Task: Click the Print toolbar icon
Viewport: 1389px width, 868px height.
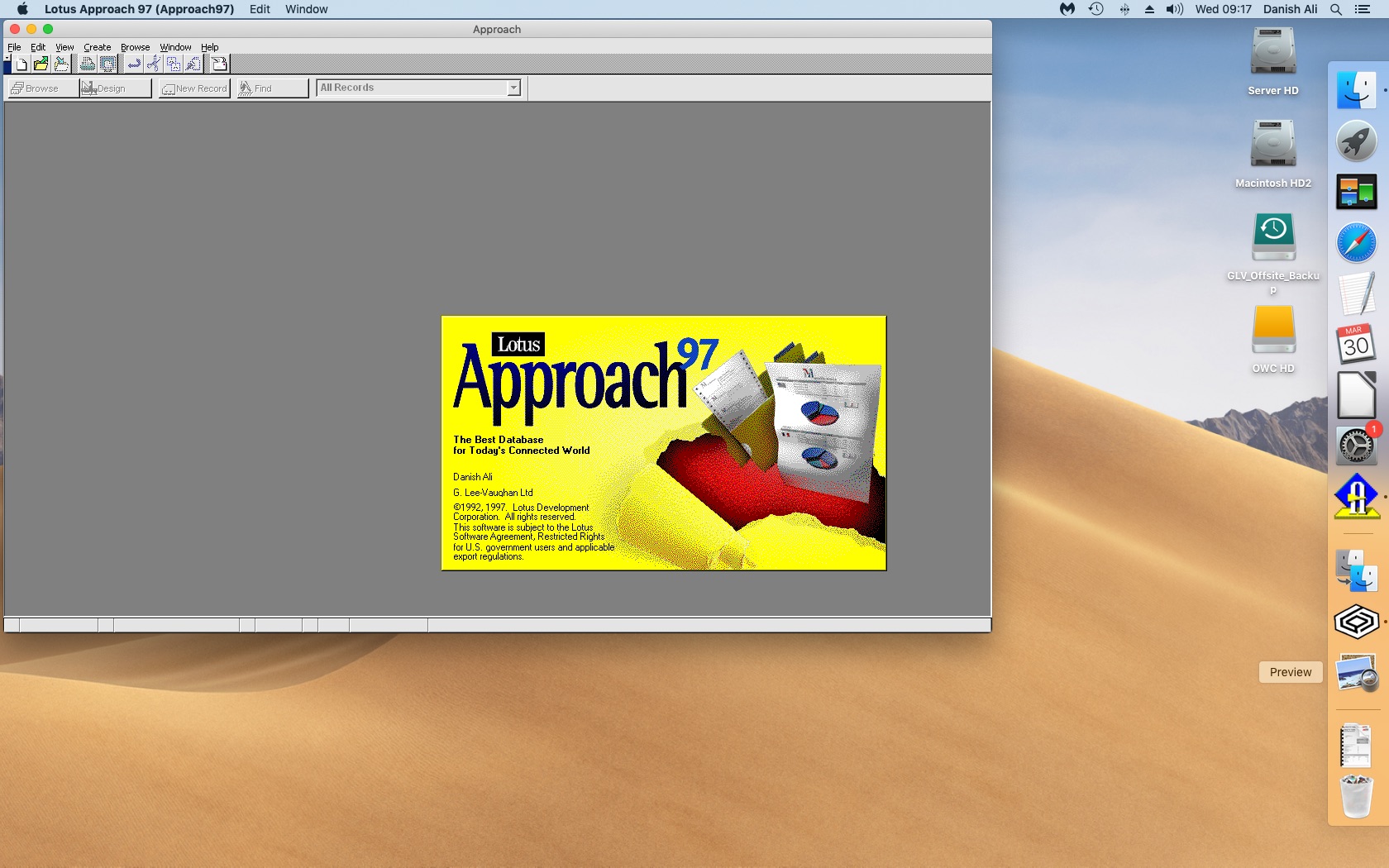Action: [x=87, y=64]
